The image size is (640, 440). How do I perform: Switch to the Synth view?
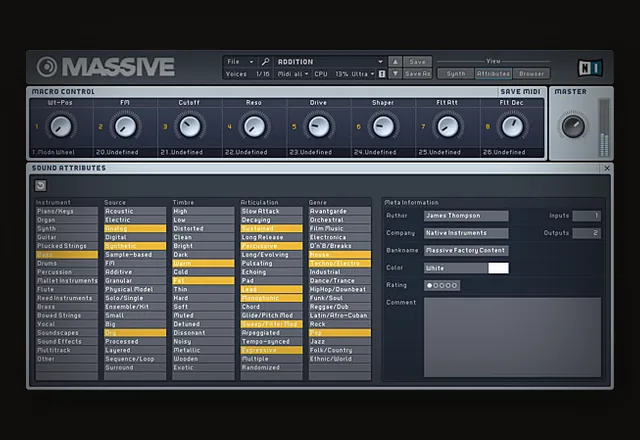(456, 74)
